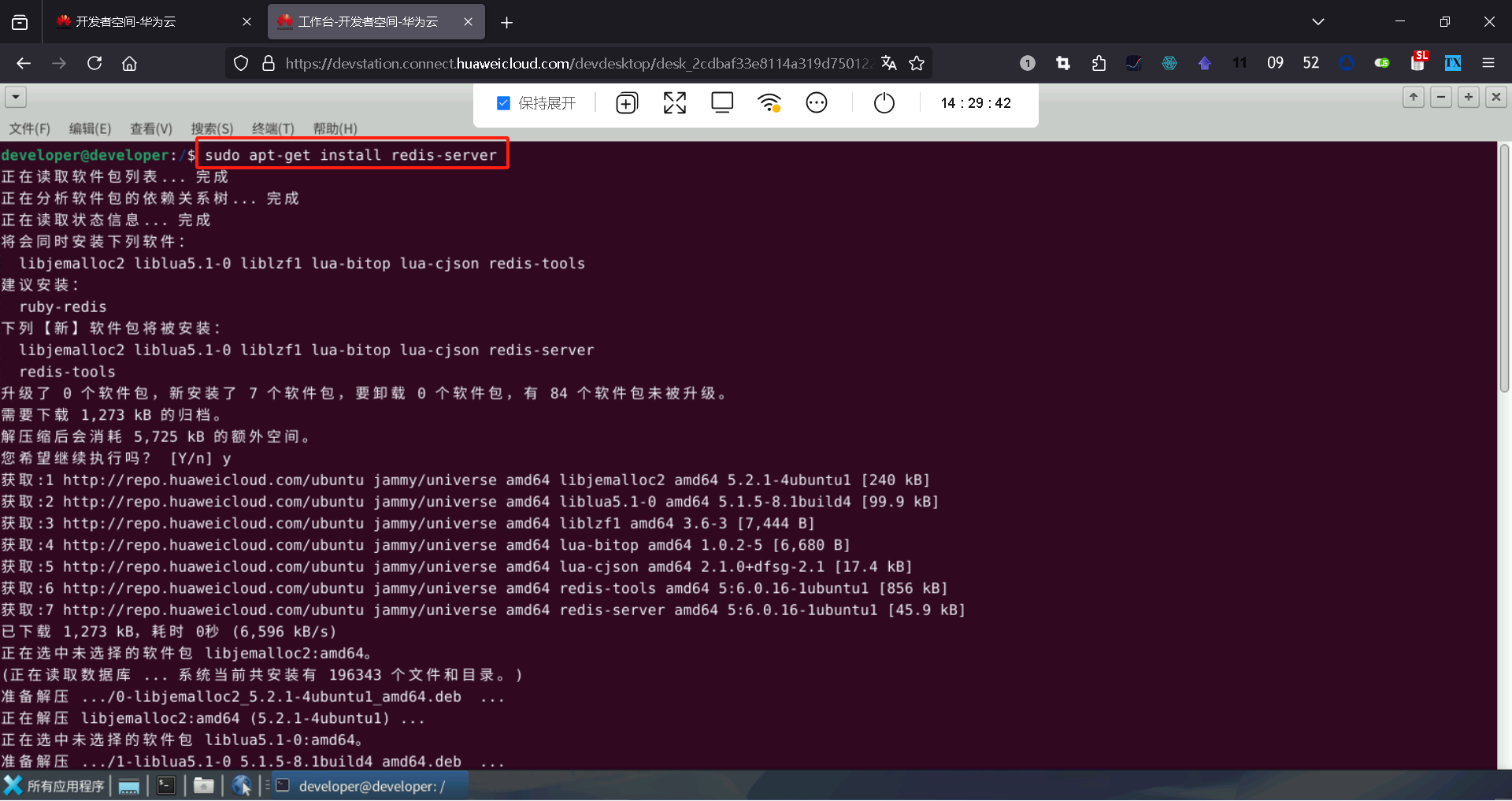Focus the devstation URL address bar
1512x801 pixels.
[577, 63]
